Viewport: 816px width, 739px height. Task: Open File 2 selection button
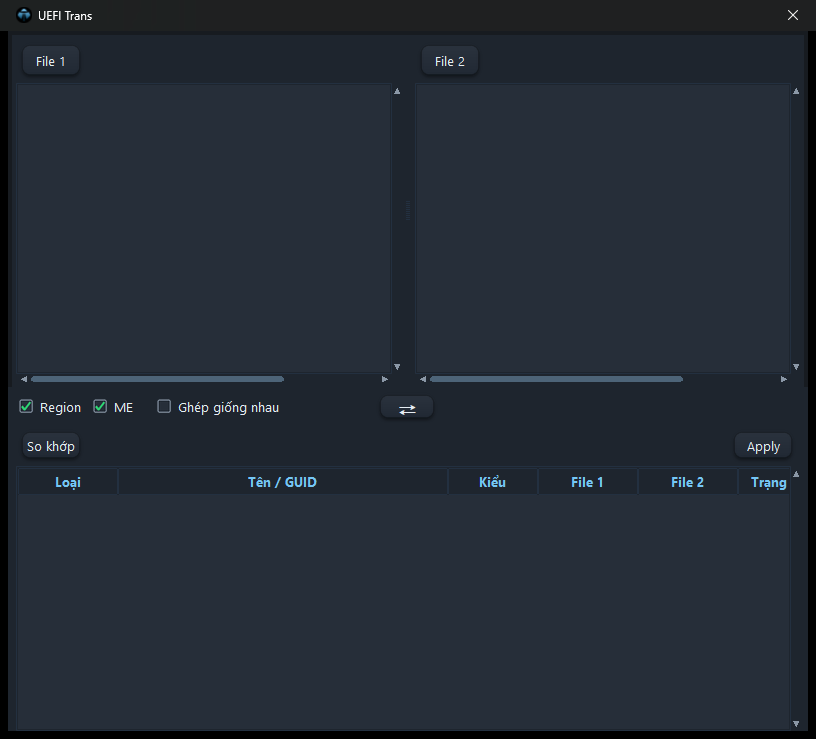pos(450,61)
